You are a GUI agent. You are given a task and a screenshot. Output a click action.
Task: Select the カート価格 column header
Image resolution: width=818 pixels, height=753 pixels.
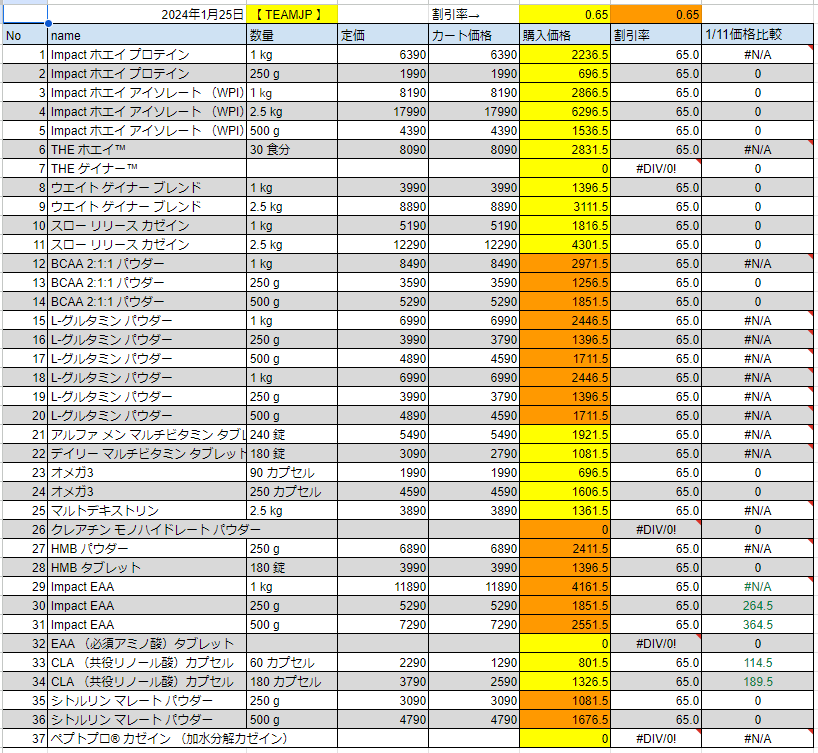[474, 35]
